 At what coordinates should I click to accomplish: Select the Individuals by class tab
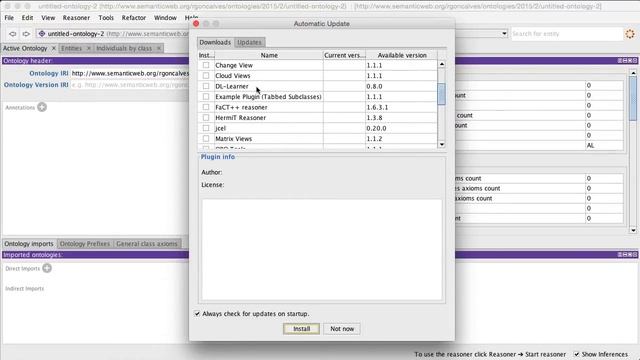click(x=124, y=48)
